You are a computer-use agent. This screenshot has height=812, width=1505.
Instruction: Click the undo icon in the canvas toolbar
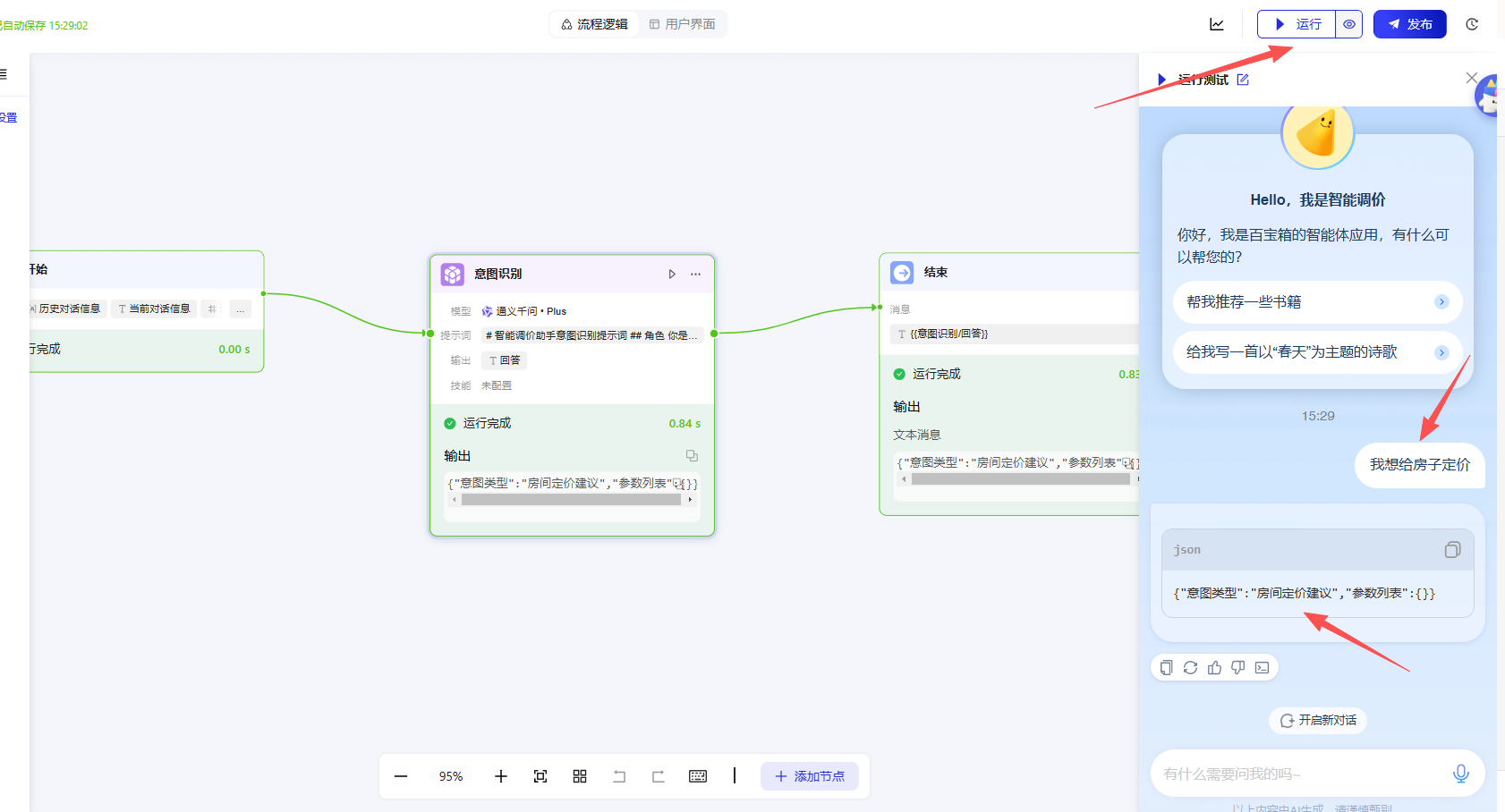619,776
